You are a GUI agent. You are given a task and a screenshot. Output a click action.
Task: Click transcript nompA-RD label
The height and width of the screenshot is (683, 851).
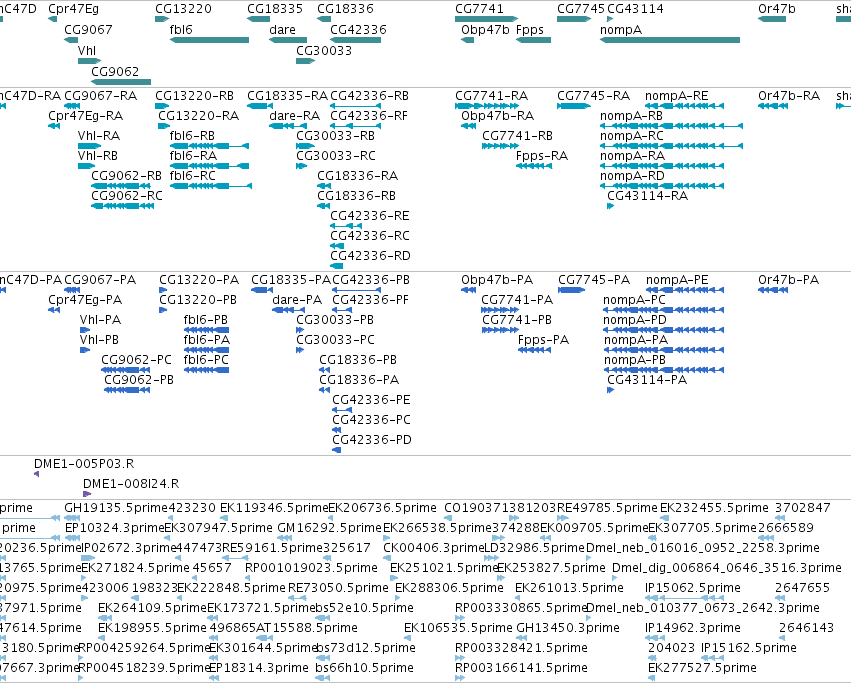coord(632,175)
